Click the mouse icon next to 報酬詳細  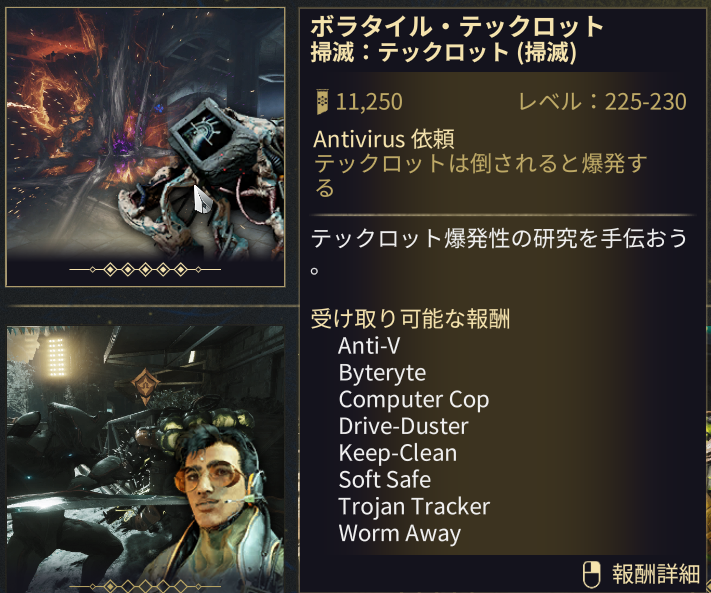pyautogui.click(x=591, y=574)
